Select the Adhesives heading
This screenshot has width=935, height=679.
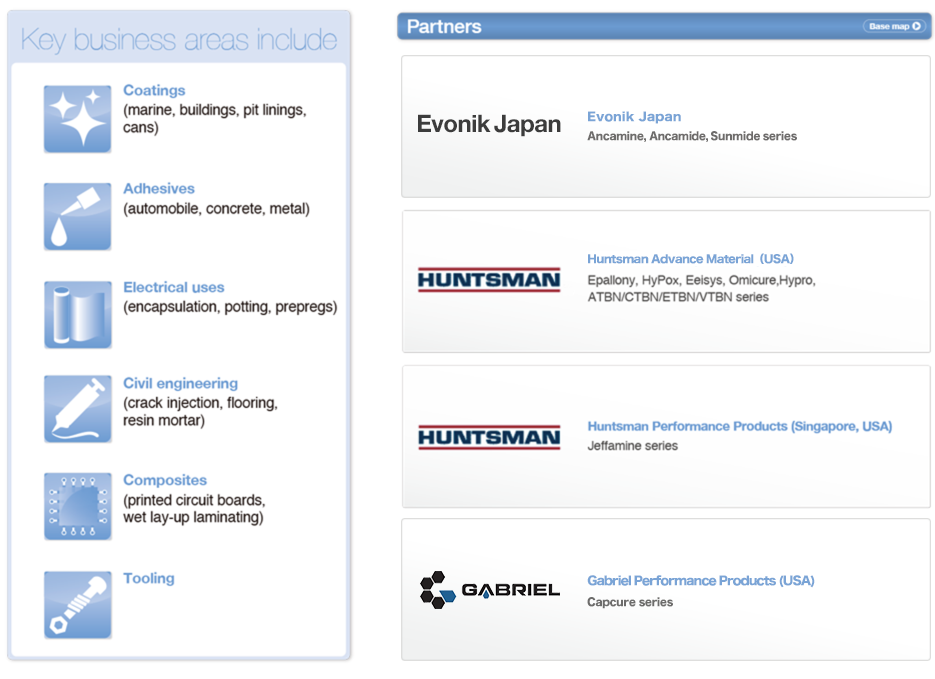tap(159, 188)
